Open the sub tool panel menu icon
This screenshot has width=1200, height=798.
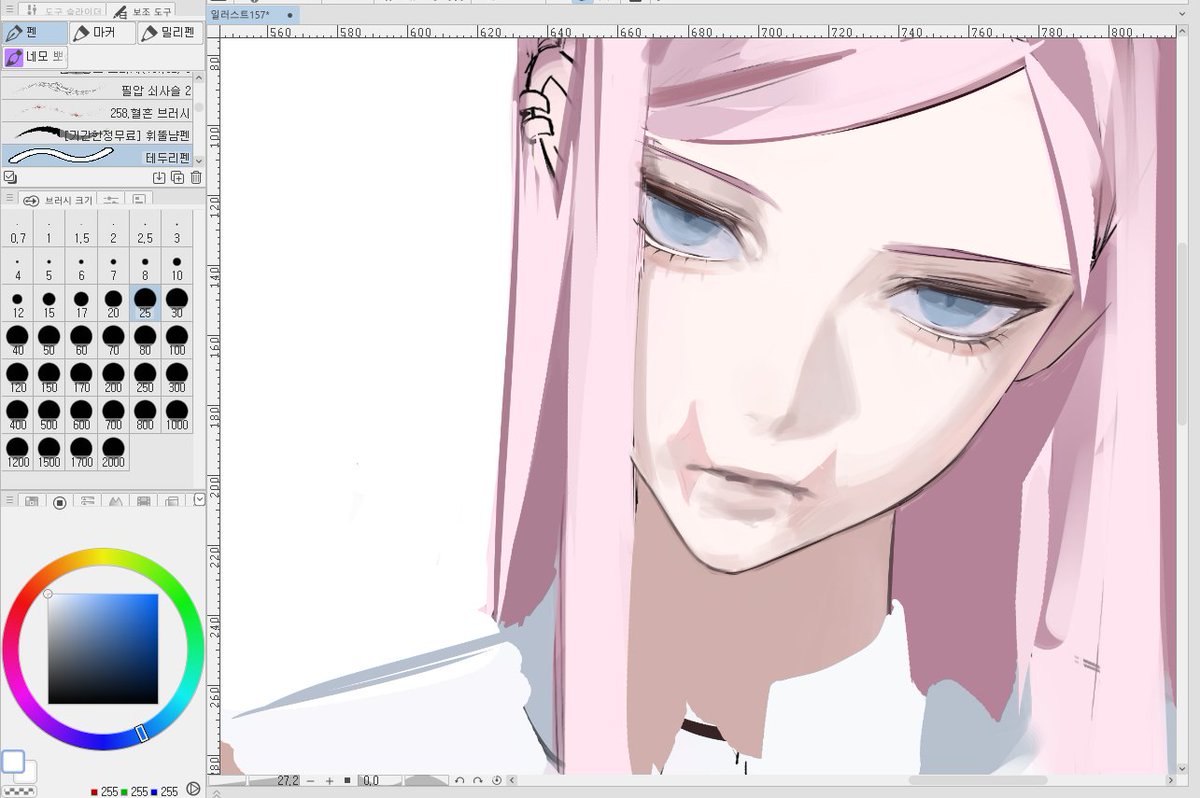9,11
